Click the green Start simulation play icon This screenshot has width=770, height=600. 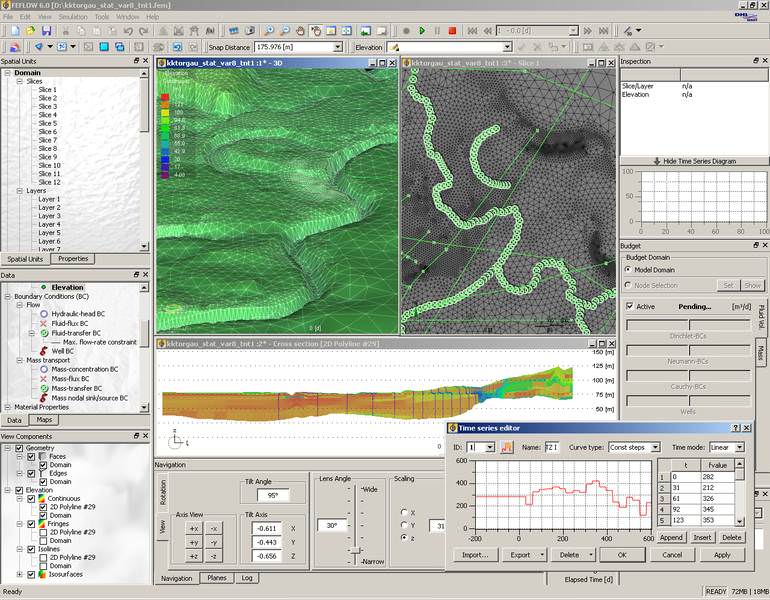pos(422,31)
